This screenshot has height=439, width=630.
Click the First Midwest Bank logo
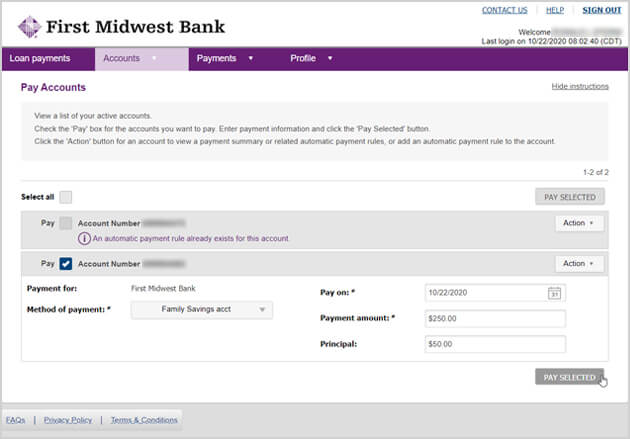122,26
